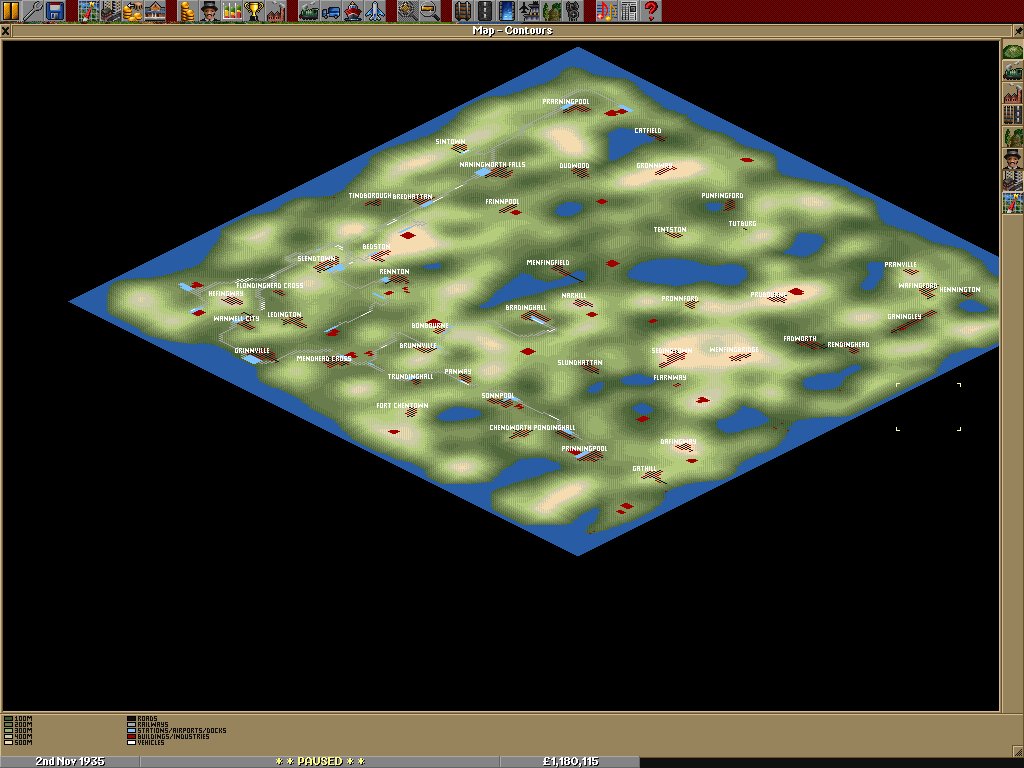
Task: Show land owners on the small map
Action: tap(1013, 157)
